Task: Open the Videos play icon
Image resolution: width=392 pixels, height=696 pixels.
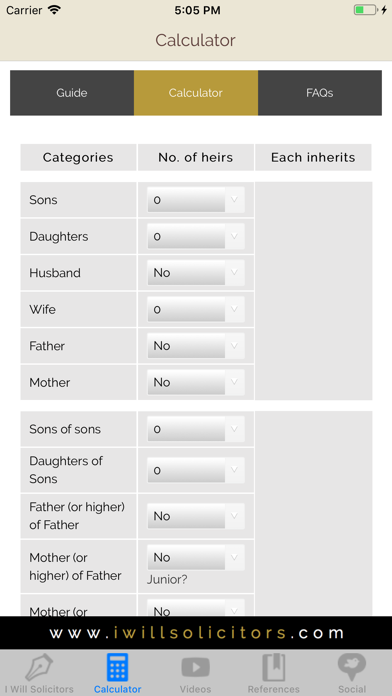Action: (195, 668)
